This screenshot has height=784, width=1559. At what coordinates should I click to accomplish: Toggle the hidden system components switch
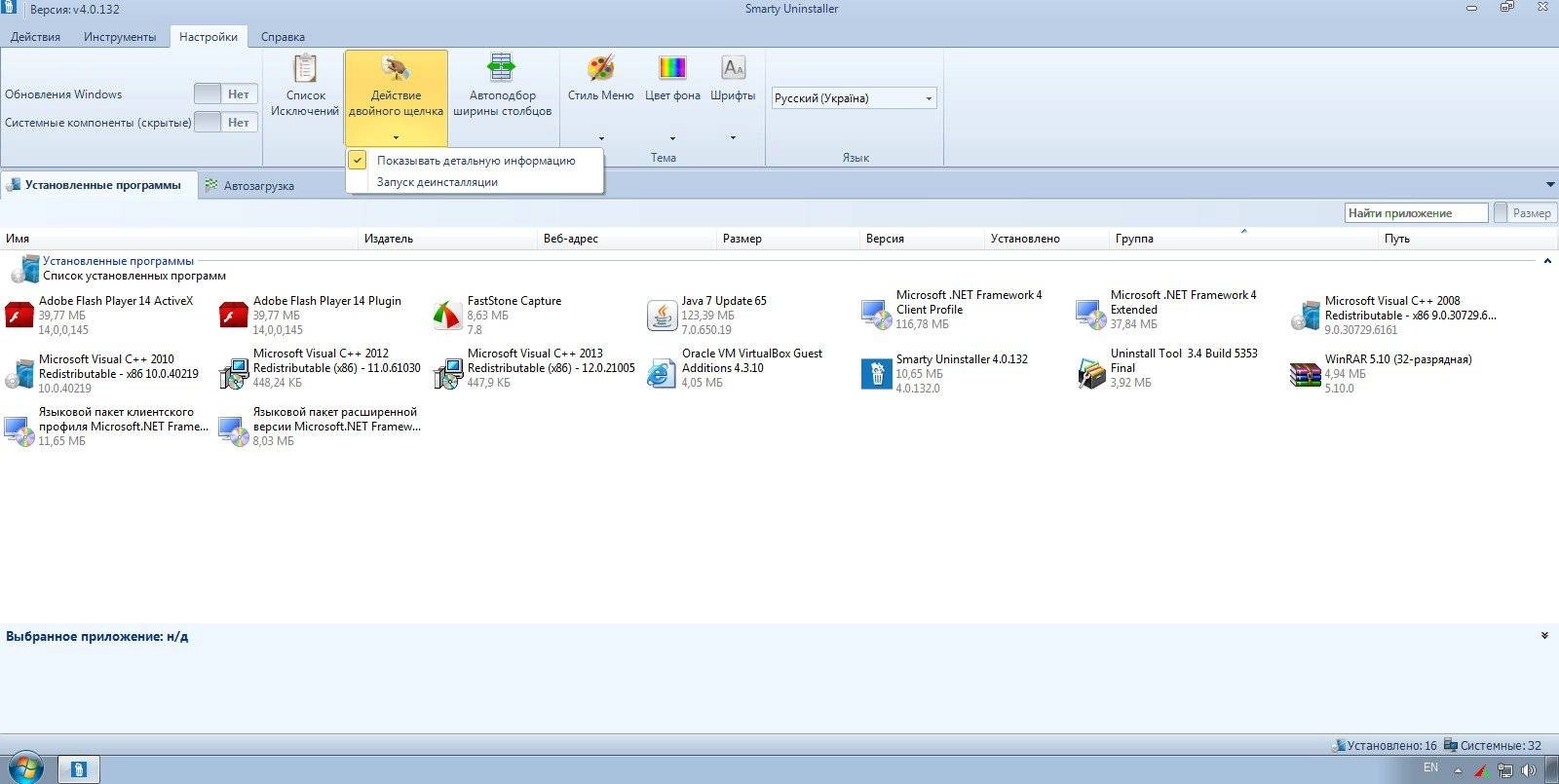pos(225,122)
